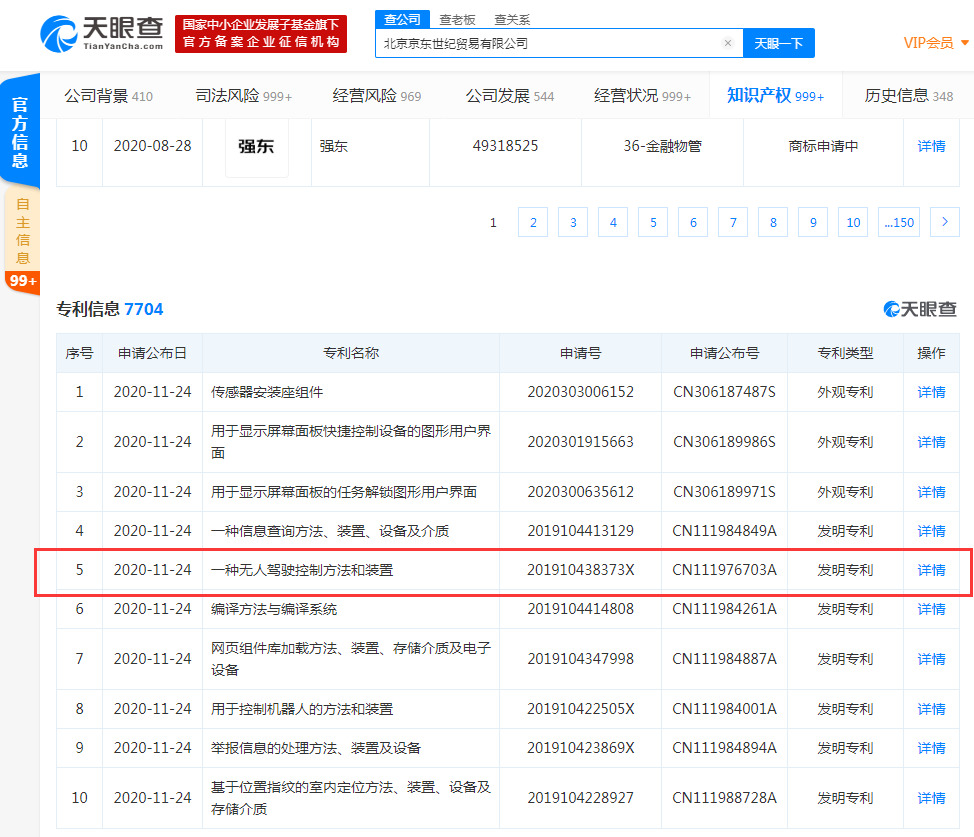Open 详情 for patent CN306189986S

(x=931, y=442)
